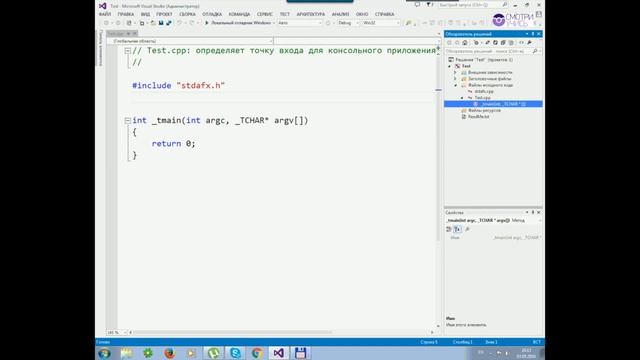Click the Property Pages wrench icon in Properties panel
Image resolution: width=640 pixels, height=360 pixels.
[468, 229]
